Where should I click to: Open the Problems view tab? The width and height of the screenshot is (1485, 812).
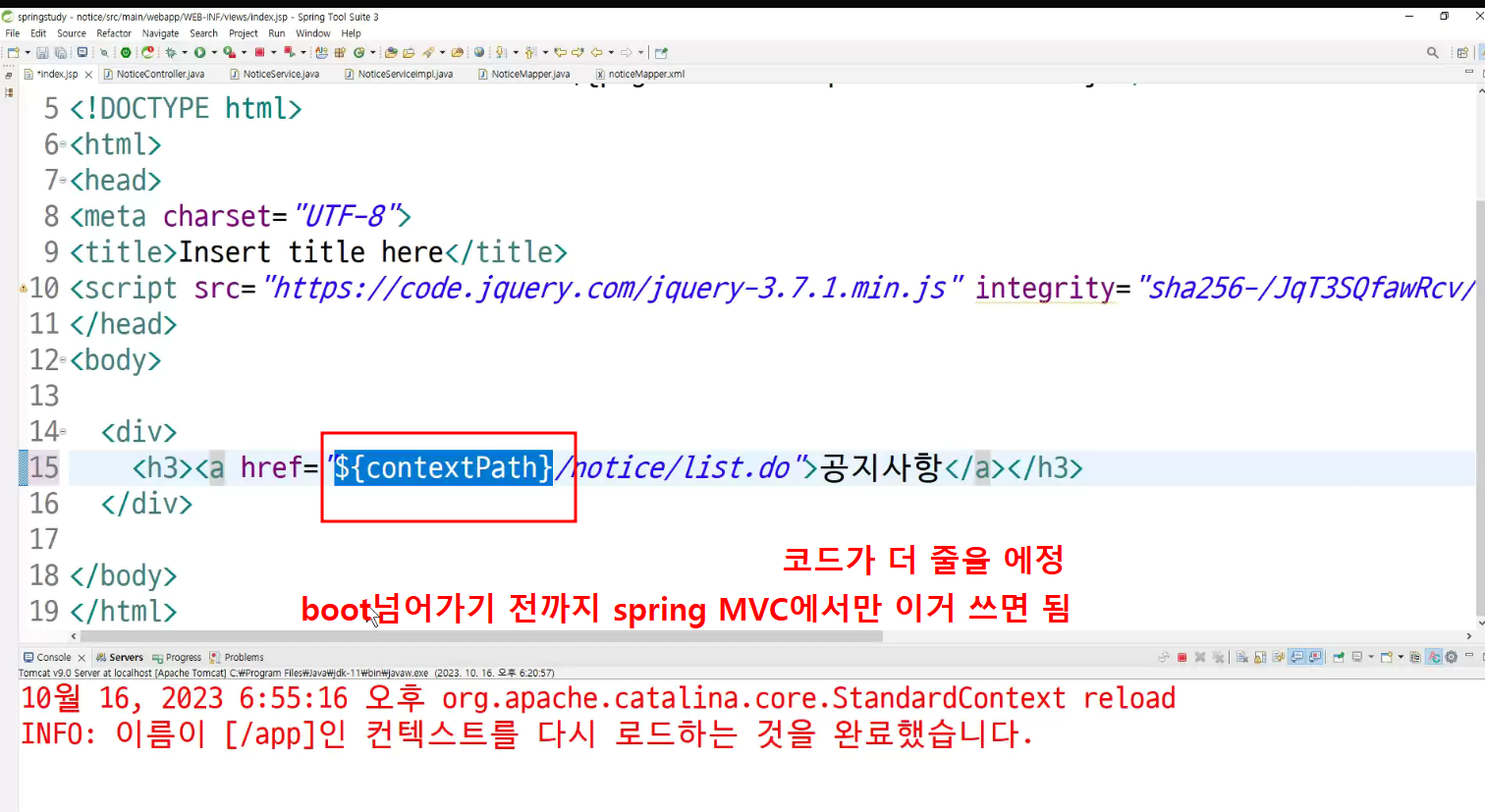click(x=237, y=658)
